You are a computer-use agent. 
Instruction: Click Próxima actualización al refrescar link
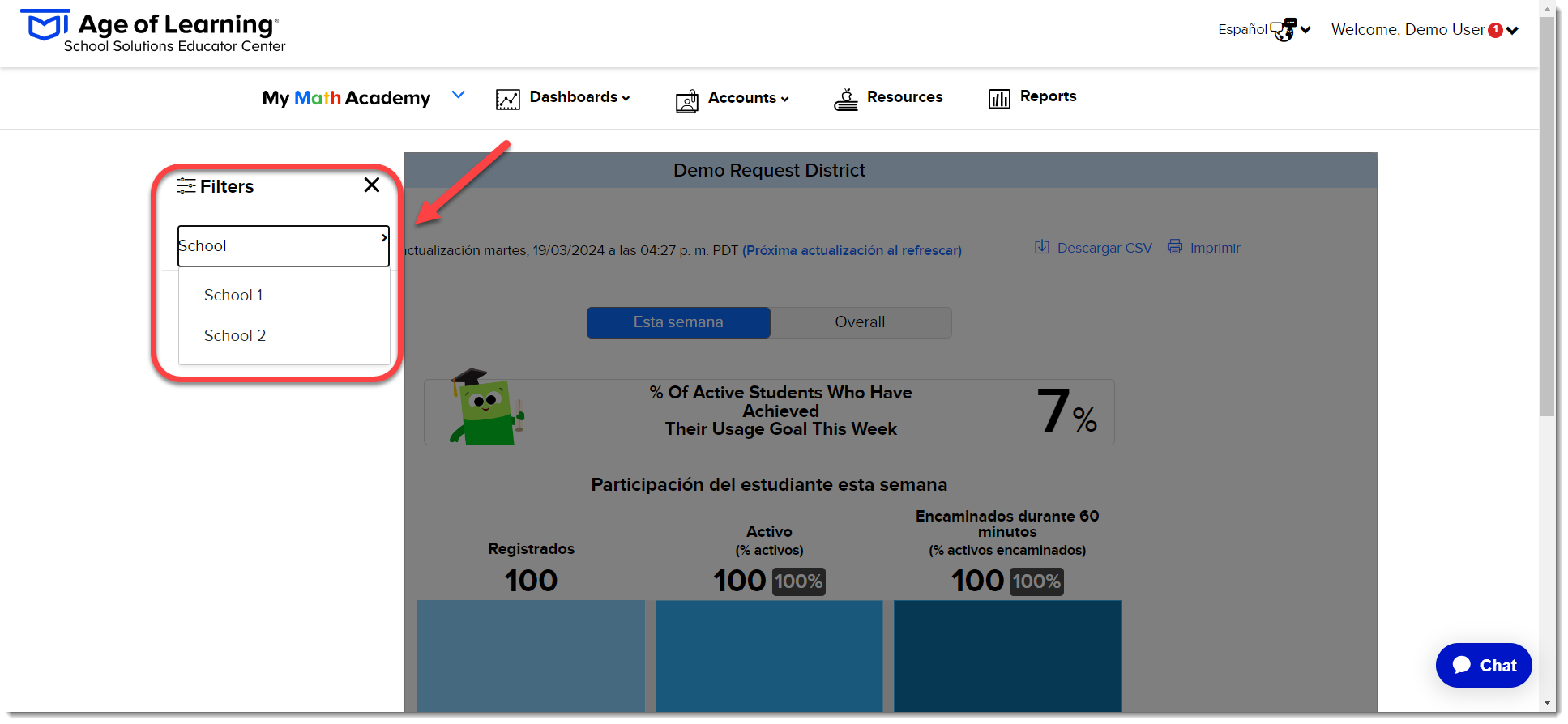click(852, 251)
